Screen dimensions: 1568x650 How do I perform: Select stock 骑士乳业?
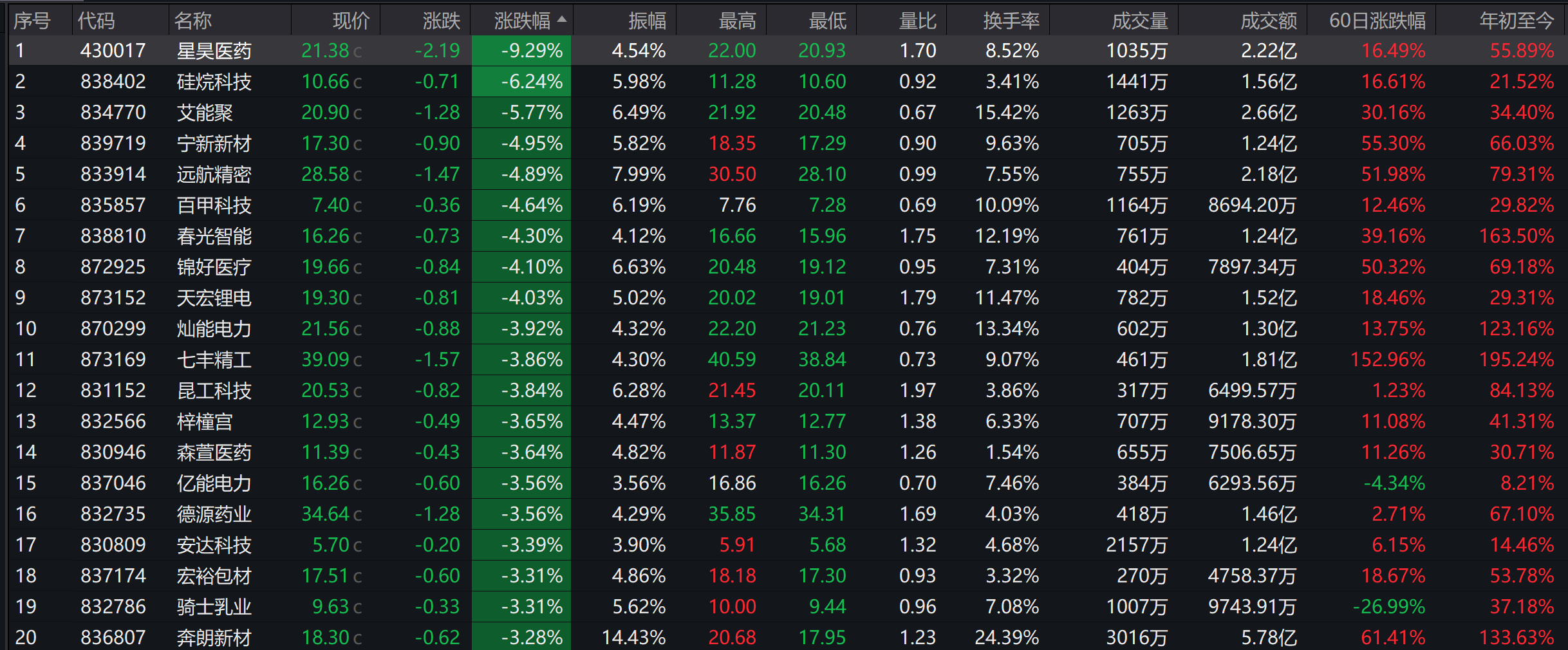214,607
